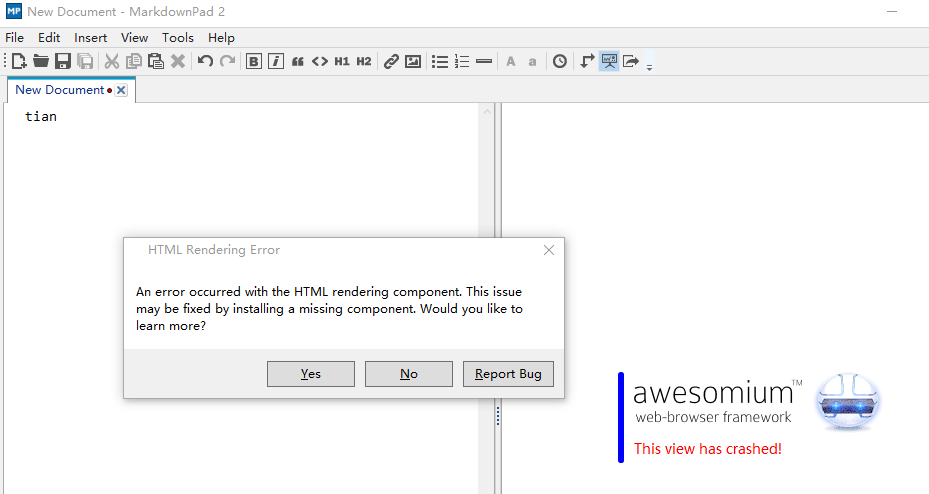929x494 pixels.
Task: Insert a blockquote with the quote icon
Action: click(x=297, y=61)
